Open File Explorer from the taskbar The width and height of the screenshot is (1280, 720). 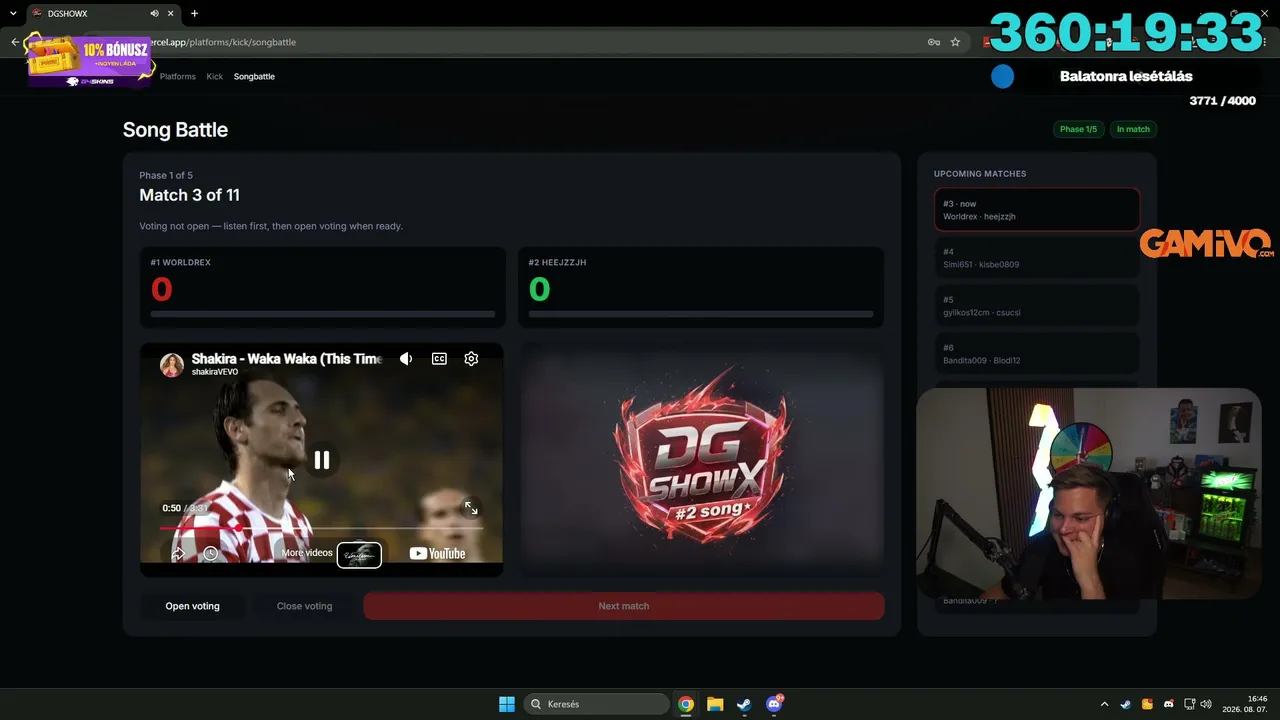click(715, 704)
